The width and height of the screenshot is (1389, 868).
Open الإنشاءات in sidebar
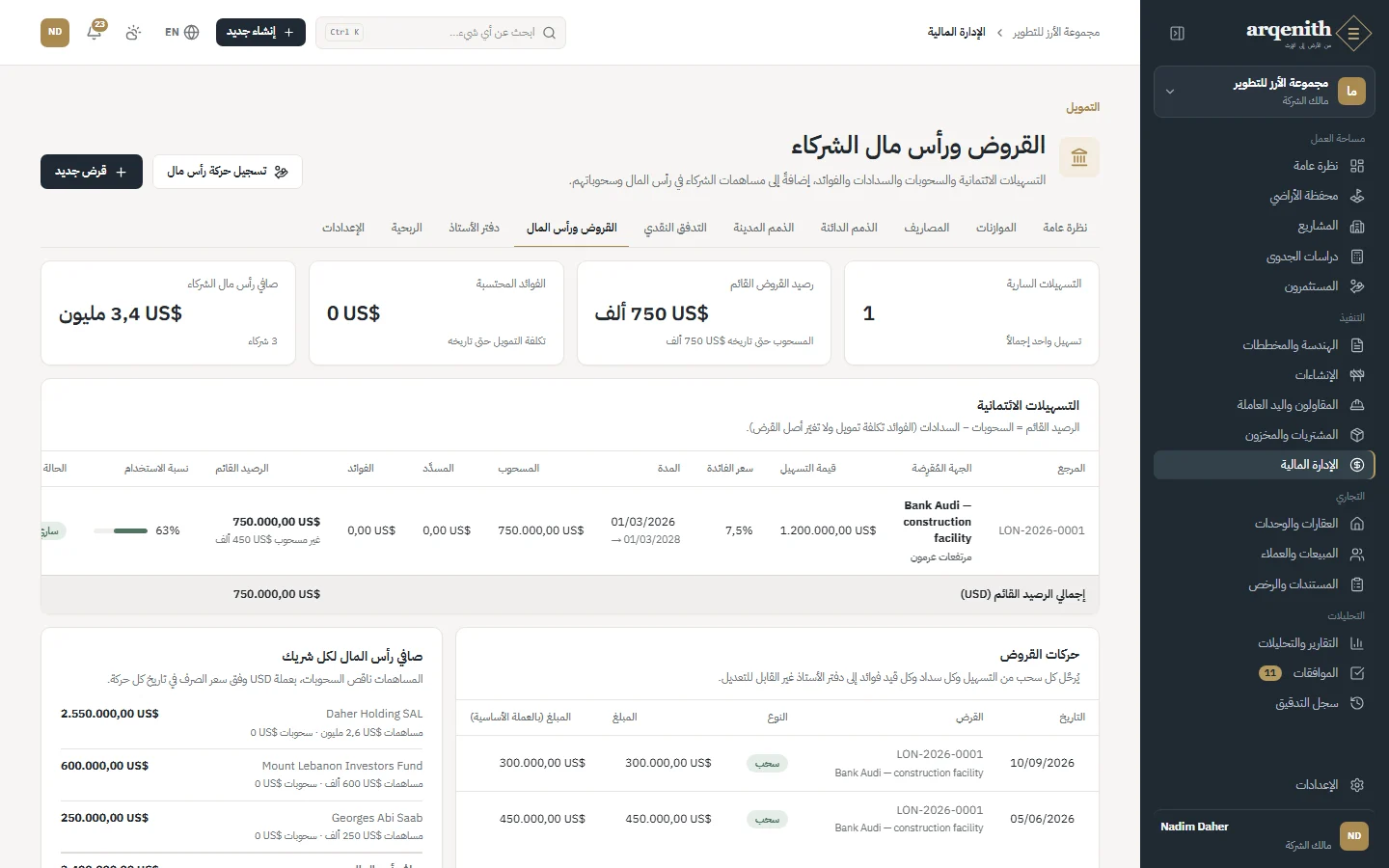pyautogui.click(x=1265, y=375)
